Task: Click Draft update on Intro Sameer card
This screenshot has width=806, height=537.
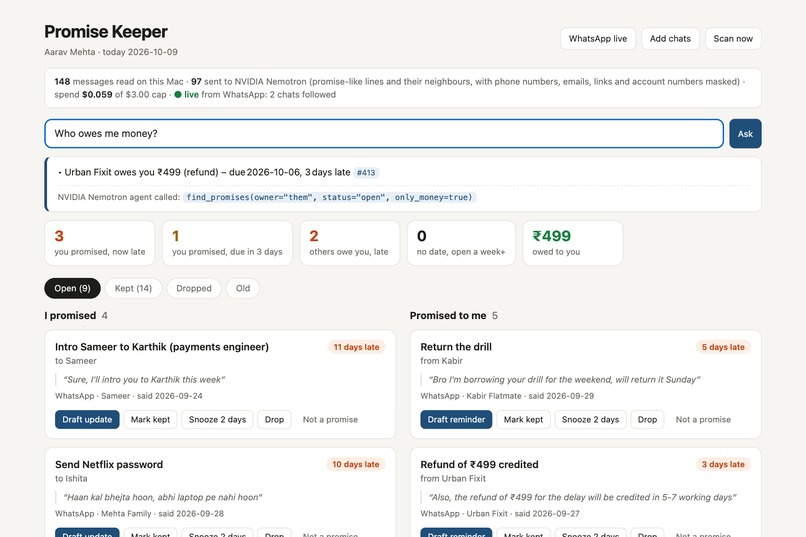Action: [87, 419]
